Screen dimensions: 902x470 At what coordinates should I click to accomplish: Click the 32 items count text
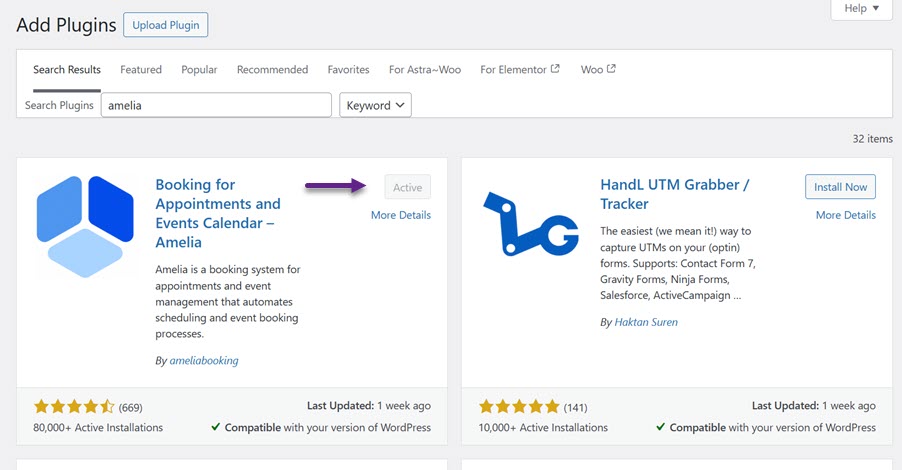coord(873,139)
